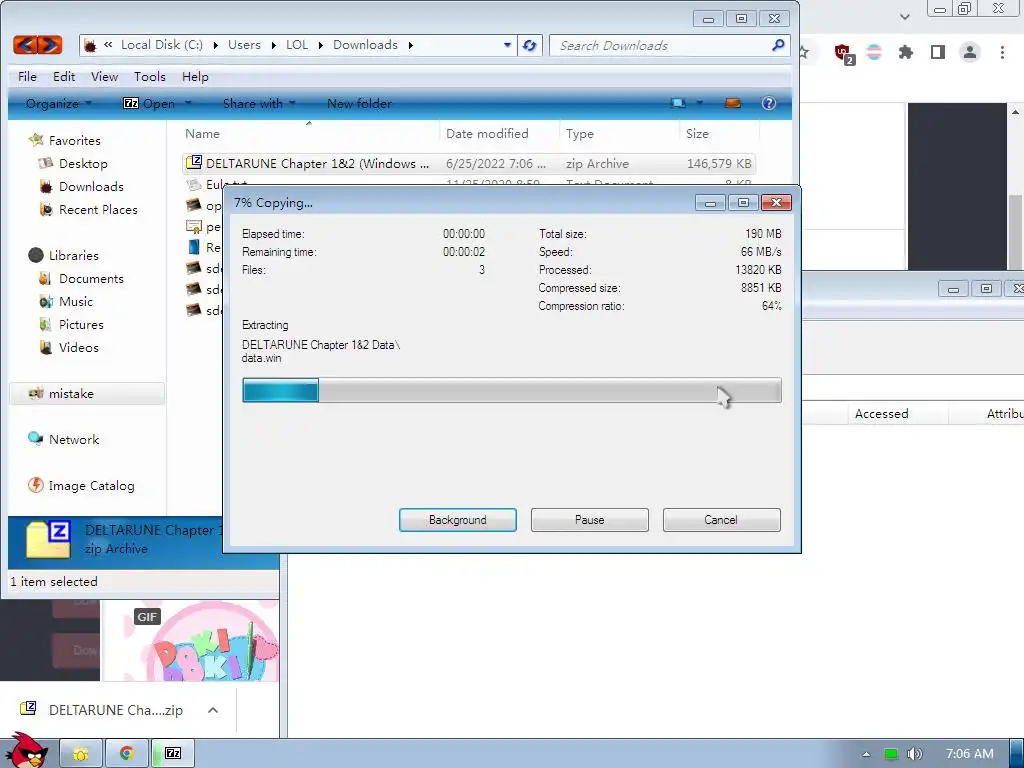Click the Chrome icon on the taskbar
This screenshot has width=1024, height=768.
coord(127,753)
